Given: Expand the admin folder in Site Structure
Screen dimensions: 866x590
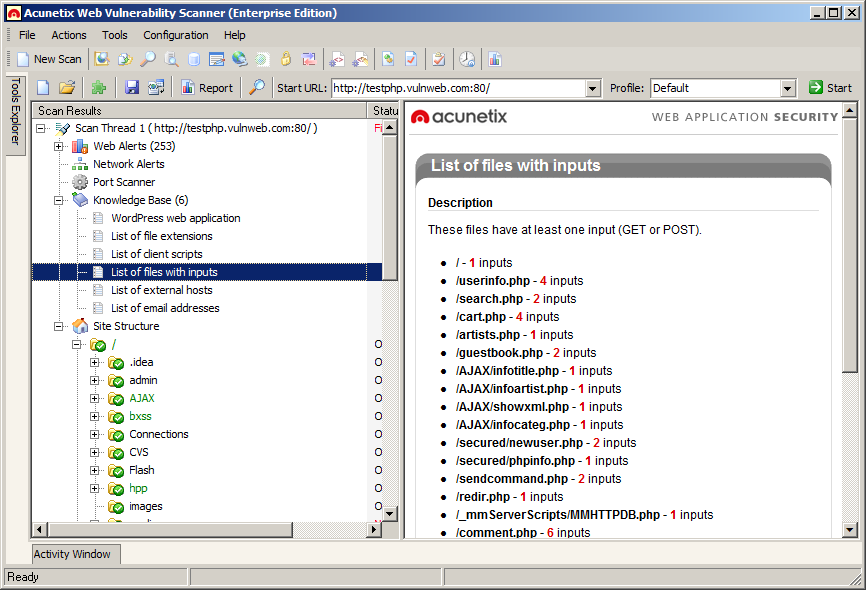Looking at the screenshot, I should pos(95,380).
